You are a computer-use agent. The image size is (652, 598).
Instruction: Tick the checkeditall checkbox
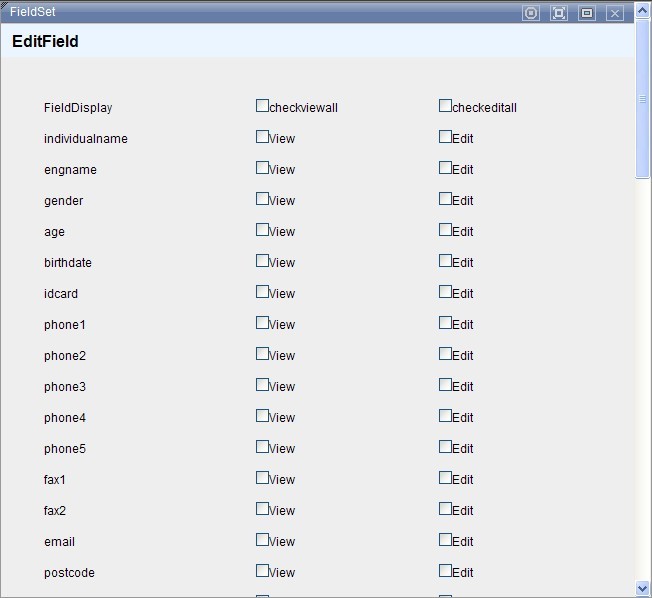coord(445,106)
